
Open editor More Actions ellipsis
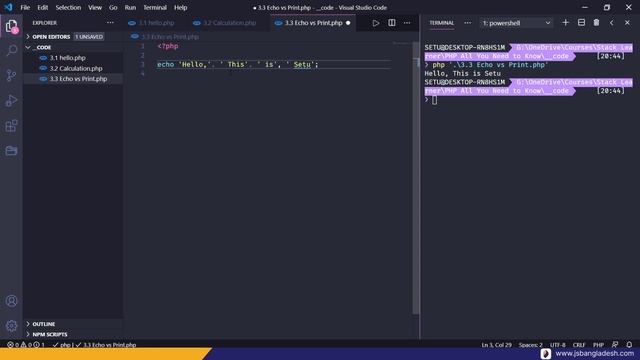click(407, 23)
